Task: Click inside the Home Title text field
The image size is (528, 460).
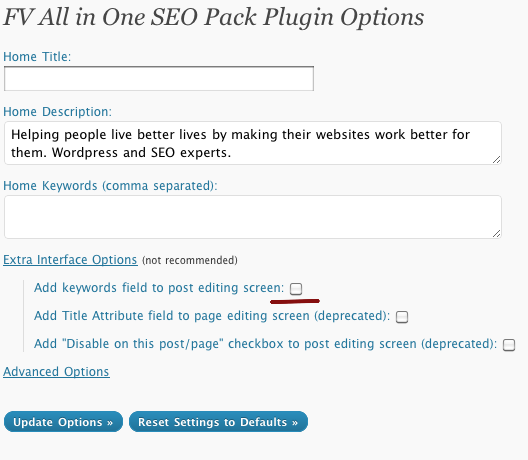Action: [x=159, y=78]
